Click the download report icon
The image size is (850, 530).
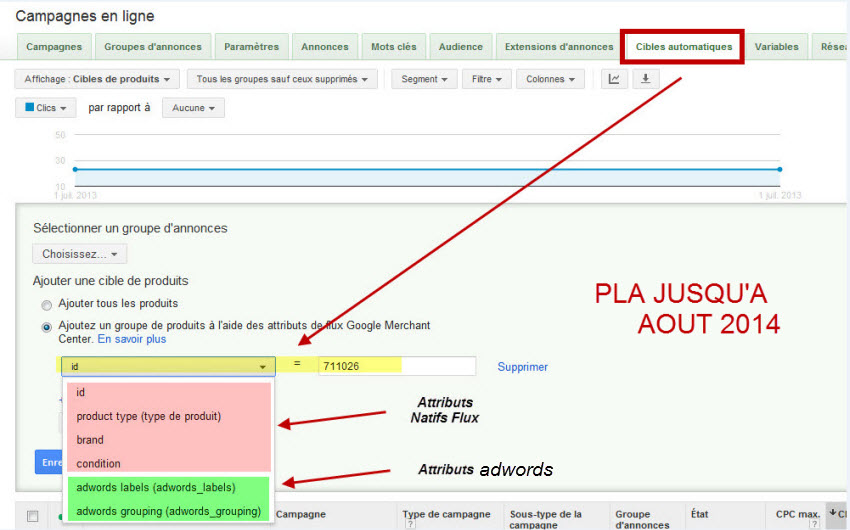click(646, 79)
